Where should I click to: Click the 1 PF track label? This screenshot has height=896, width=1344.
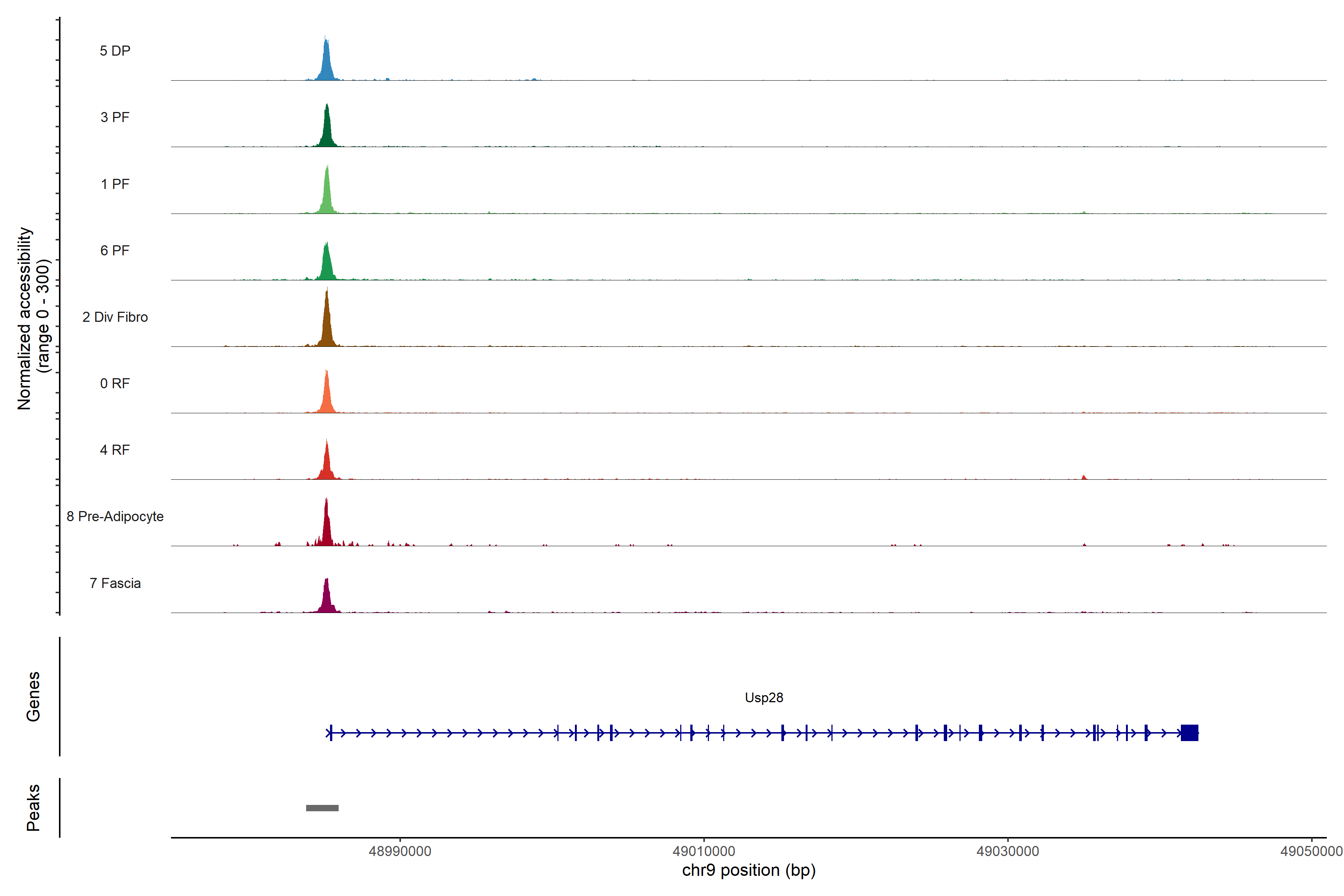tap(115, 184)
